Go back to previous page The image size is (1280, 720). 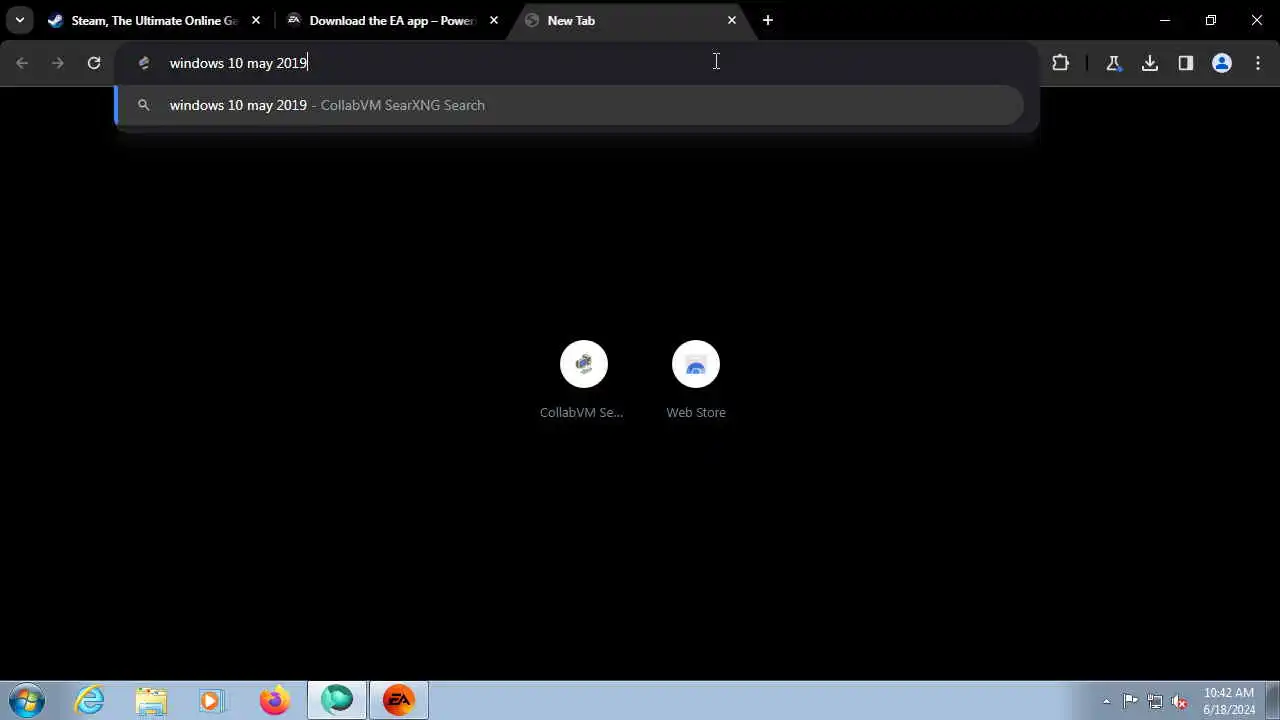(x=22, y=63)
